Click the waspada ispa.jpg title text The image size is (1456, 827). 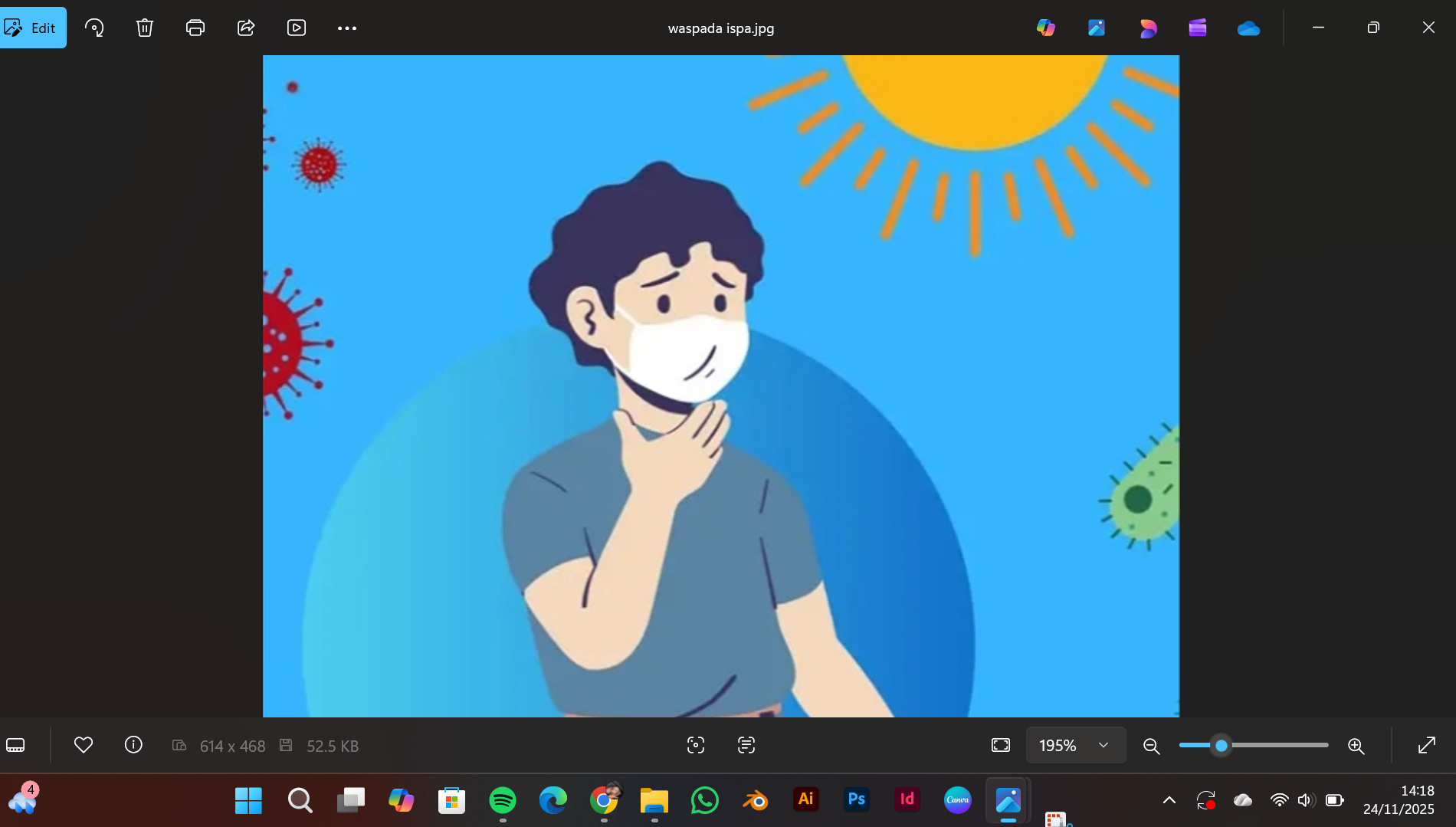(721, 28)
